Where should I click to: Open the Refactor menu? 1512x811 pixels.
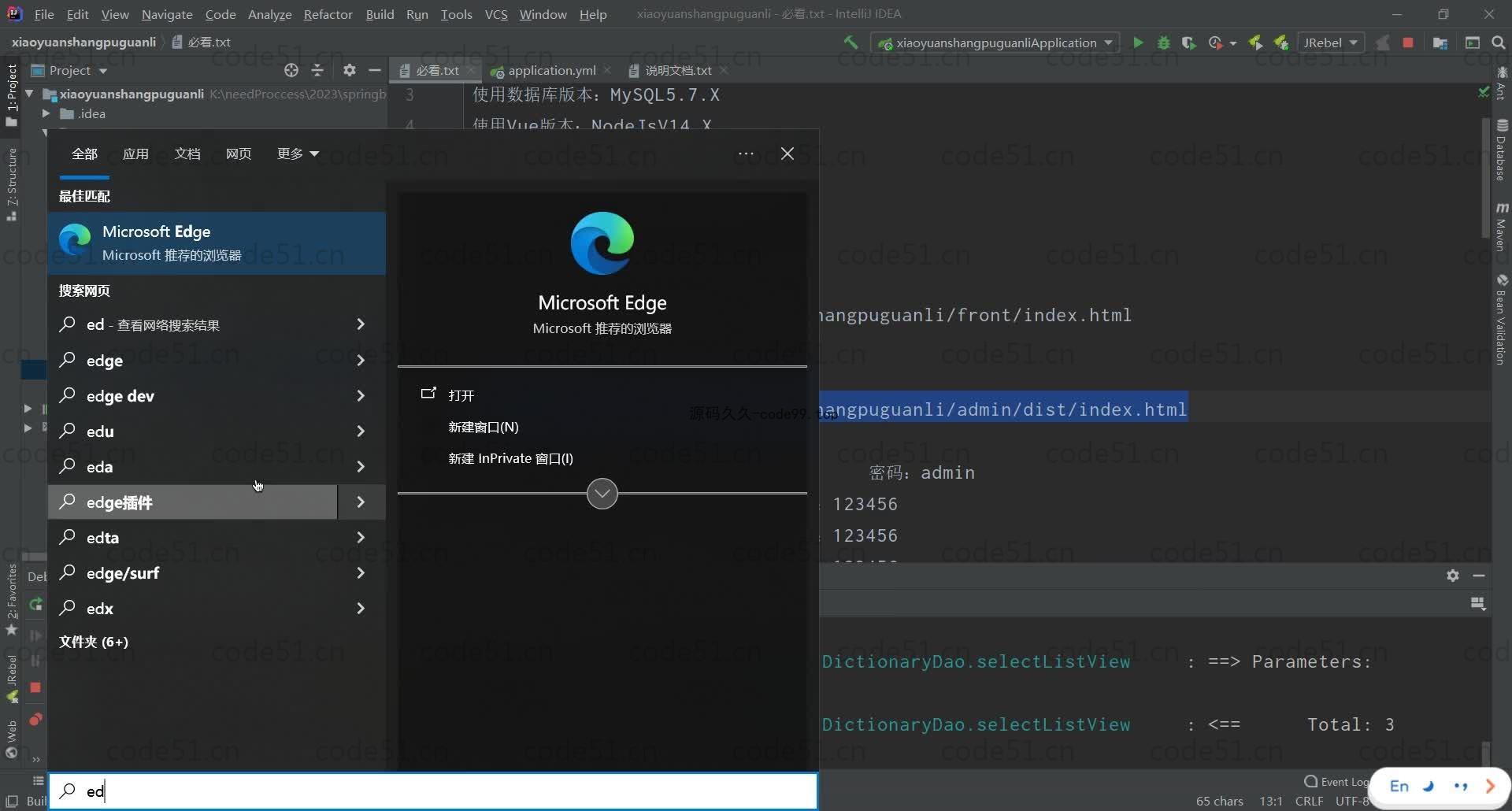[x=328, y=14]
